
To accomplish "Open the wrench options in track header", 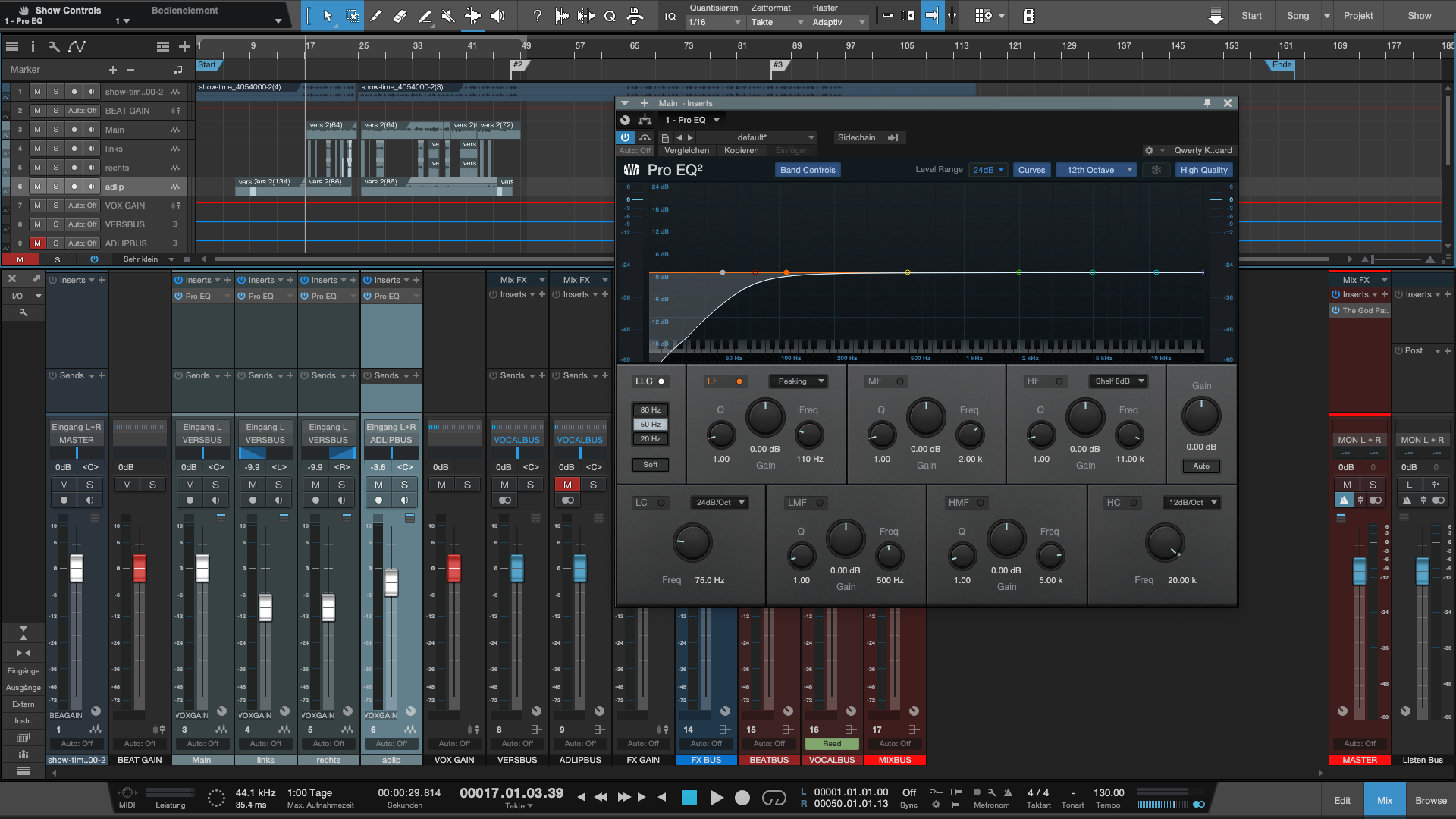I will pyautogui.click(x=54, y=47).
